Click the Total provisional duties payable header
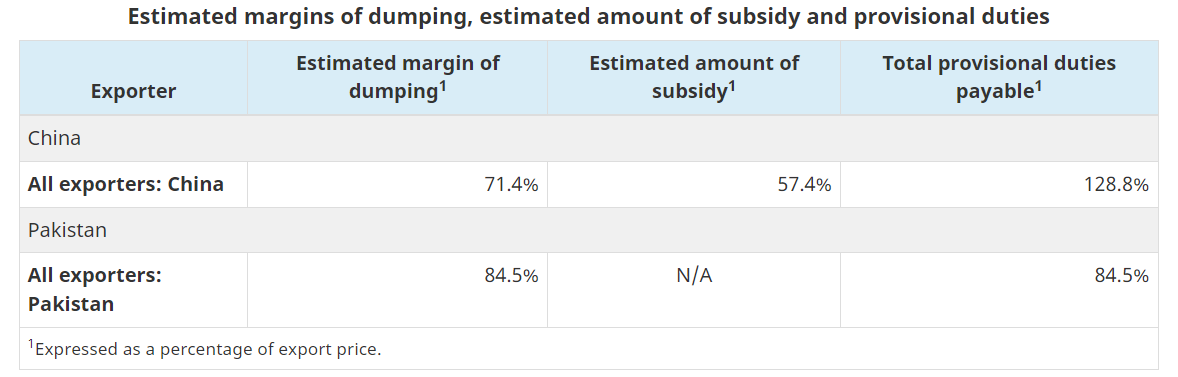Screen dimensions: 1178x377 [x=999, y=77]
